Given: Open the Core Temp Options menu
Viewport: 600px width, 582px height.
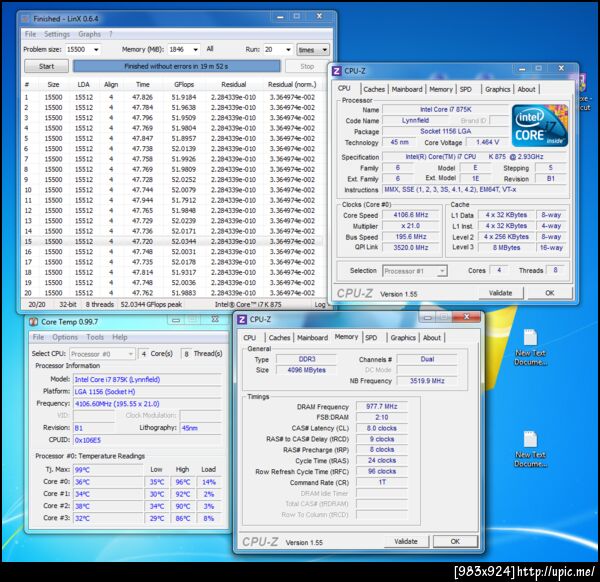Looking at the screenshot, I should pos(65,337).
